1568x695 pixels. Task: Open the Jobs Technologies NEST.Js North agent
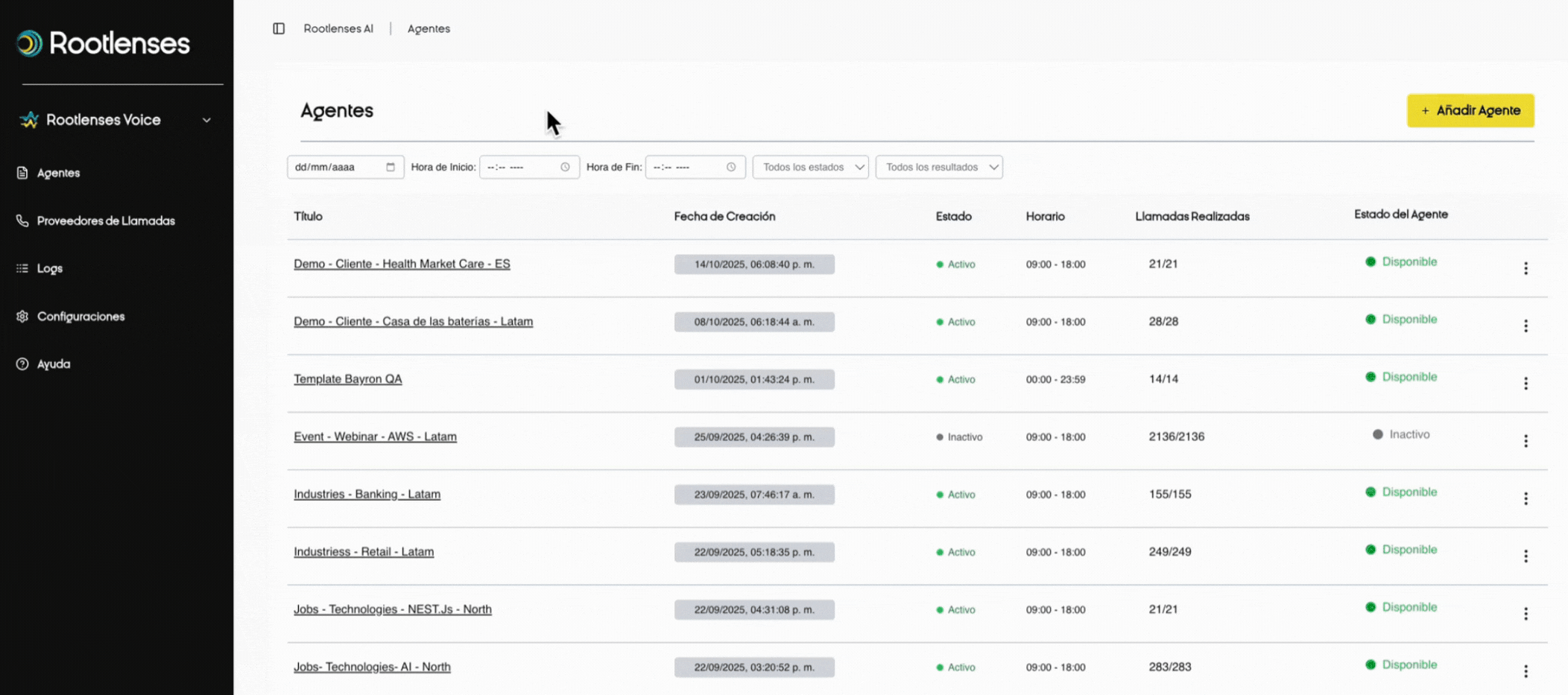click(392, 609)
